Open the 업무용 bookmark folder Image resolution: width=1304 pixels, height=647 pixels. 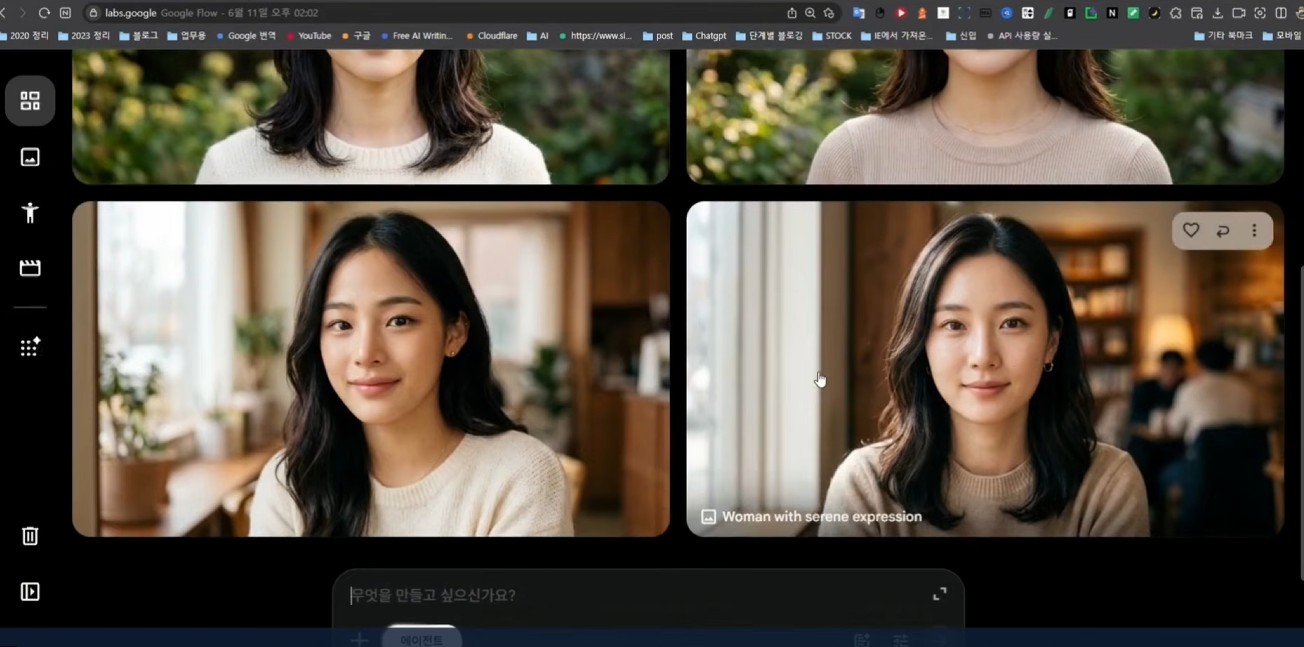coord(187,36)
